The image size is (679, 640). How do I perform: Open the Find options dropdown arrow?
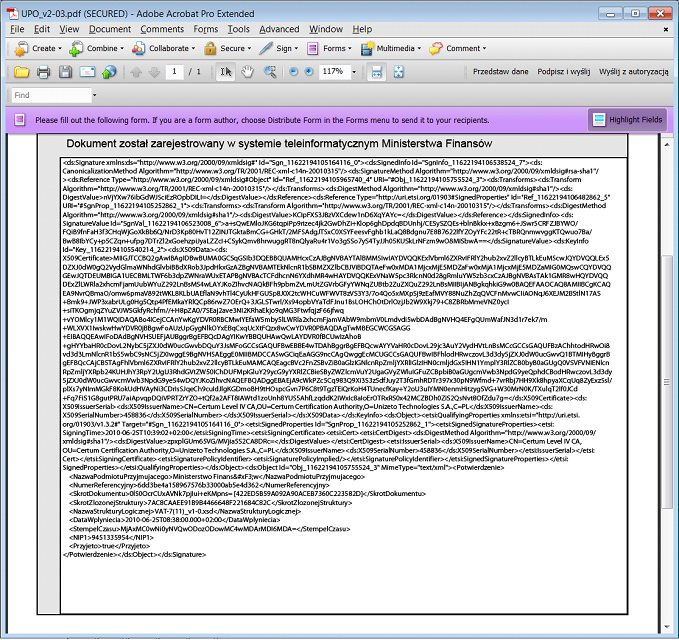click(x=94, y=95)
